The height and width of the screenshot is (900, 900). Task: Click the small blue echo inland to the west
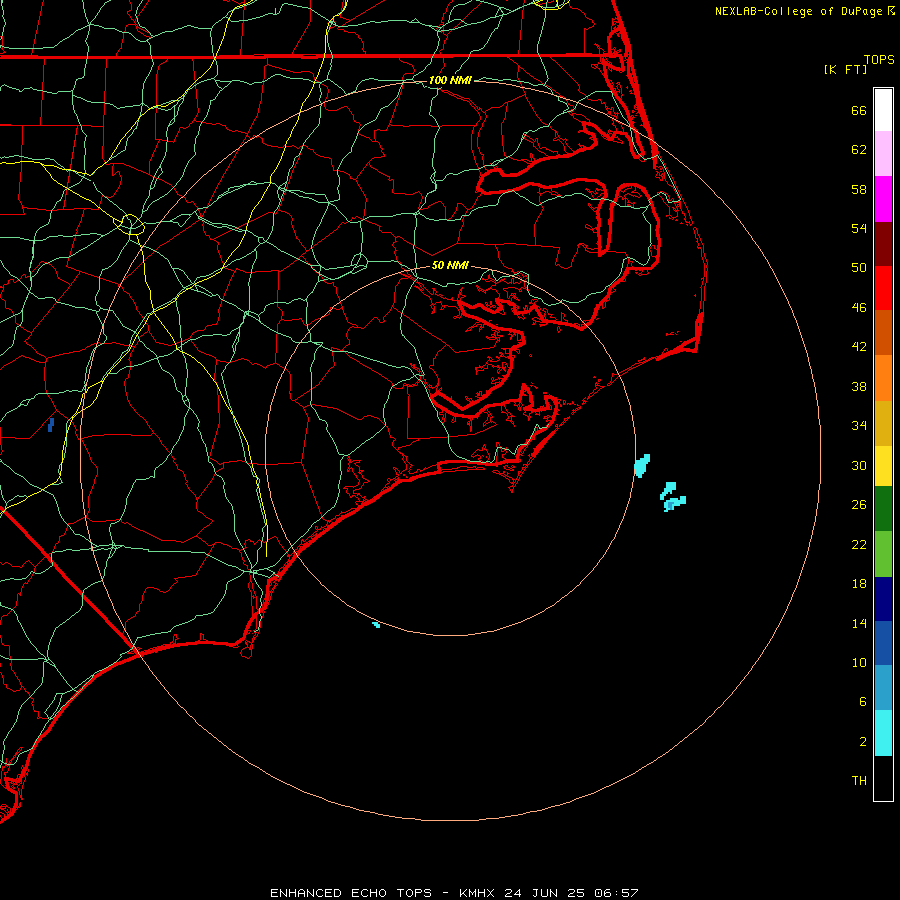tap(51, 425)
